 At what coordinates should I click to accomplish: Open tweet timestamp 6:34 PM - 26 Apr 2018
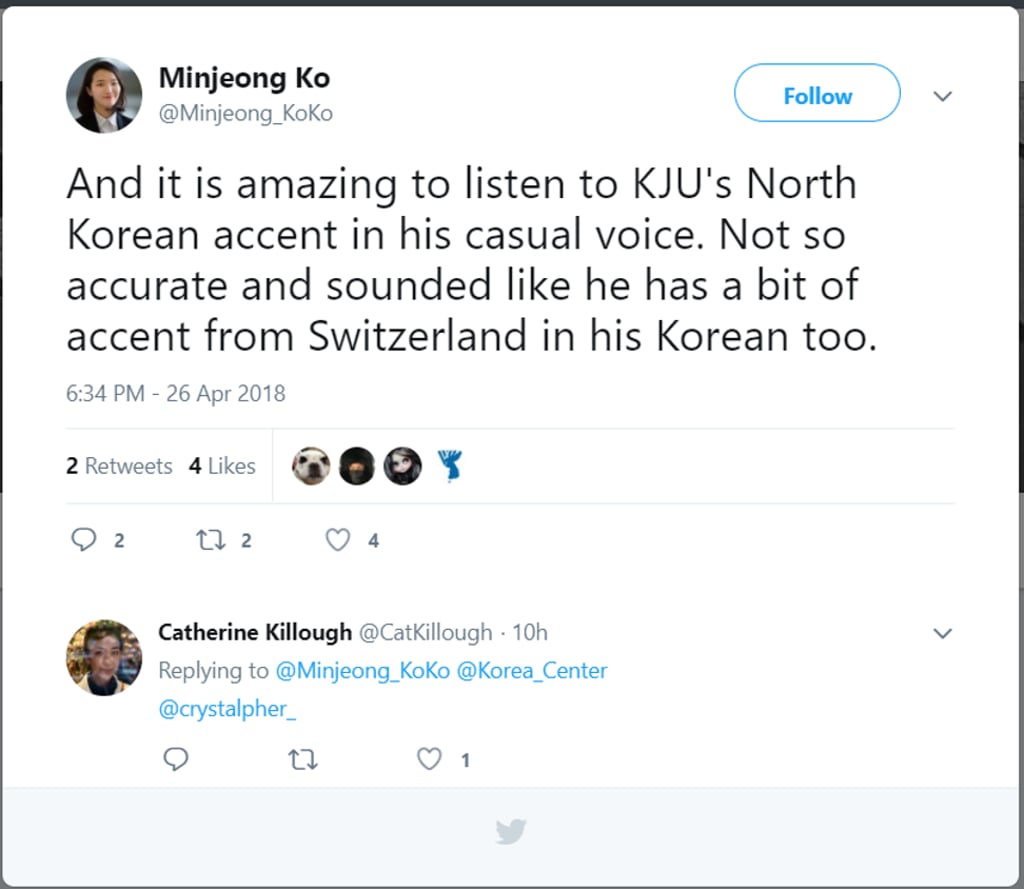[x=176, y=393]
